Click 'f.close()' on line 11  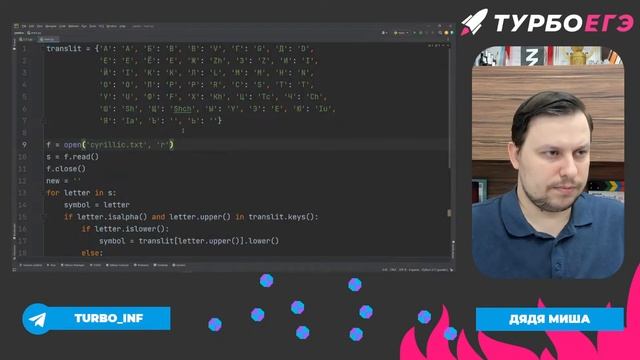[66, 169]
